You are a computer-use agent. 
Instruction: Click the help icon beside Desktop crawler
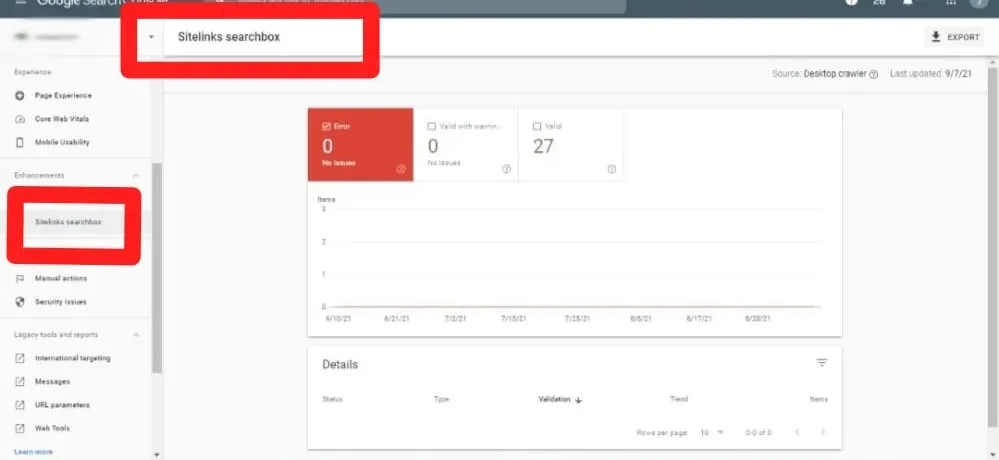click(873, 75)
